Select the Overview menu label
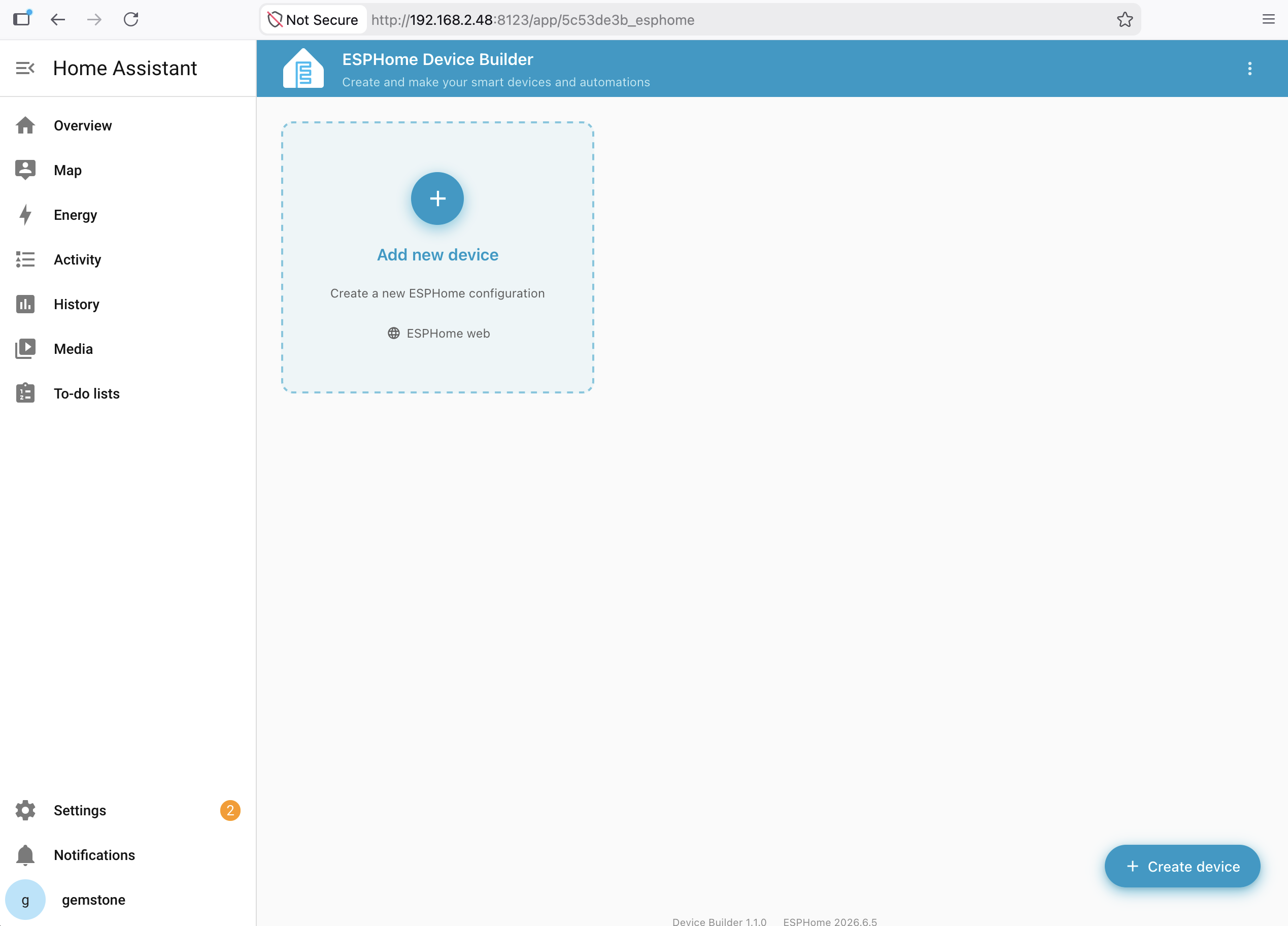Viewport: 1288px width, 926px height. [x=83, y=125]
